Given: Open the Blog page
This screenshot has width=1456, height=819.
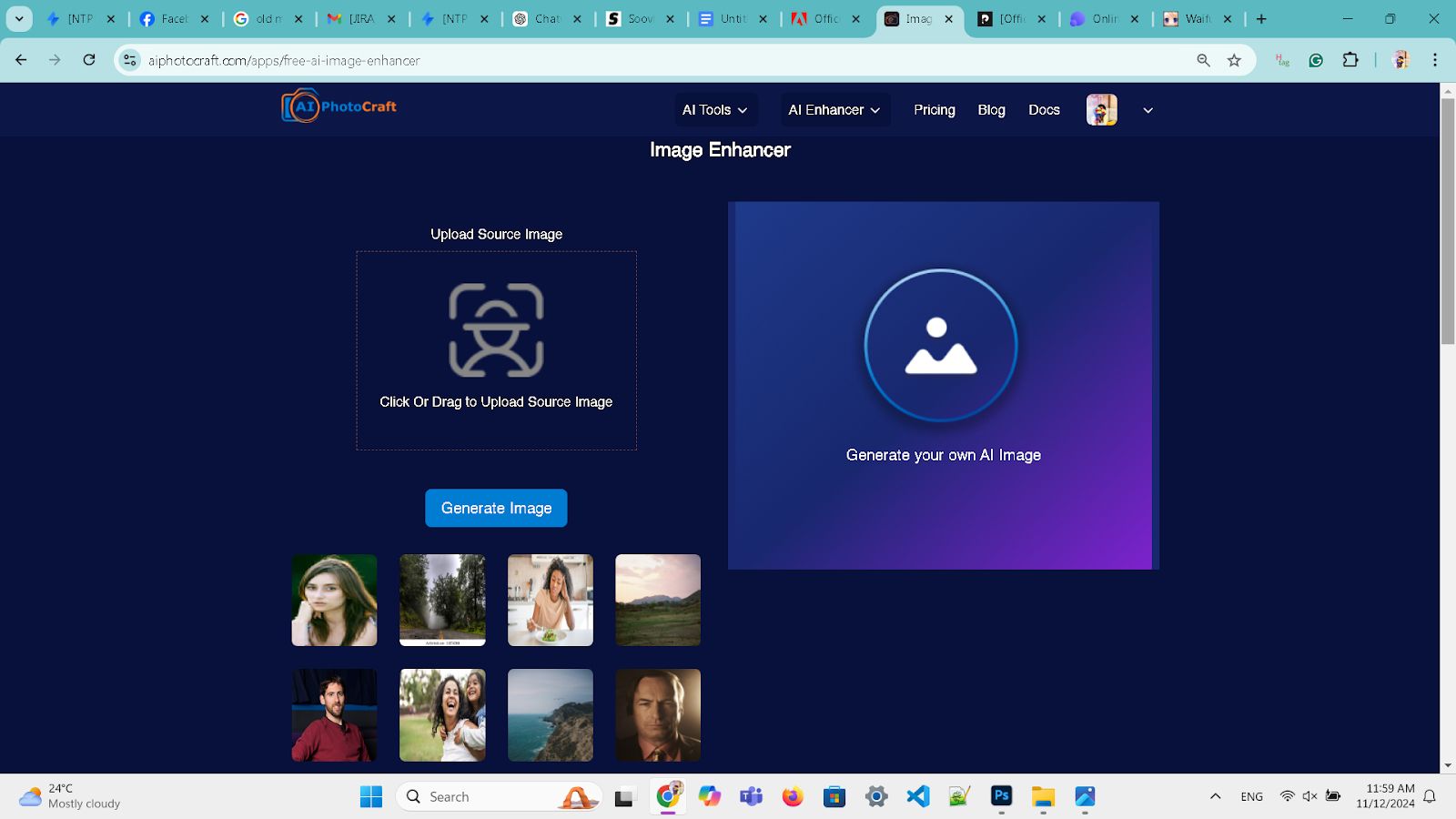Looking at the screenshot, I should [x=991, y=110].
